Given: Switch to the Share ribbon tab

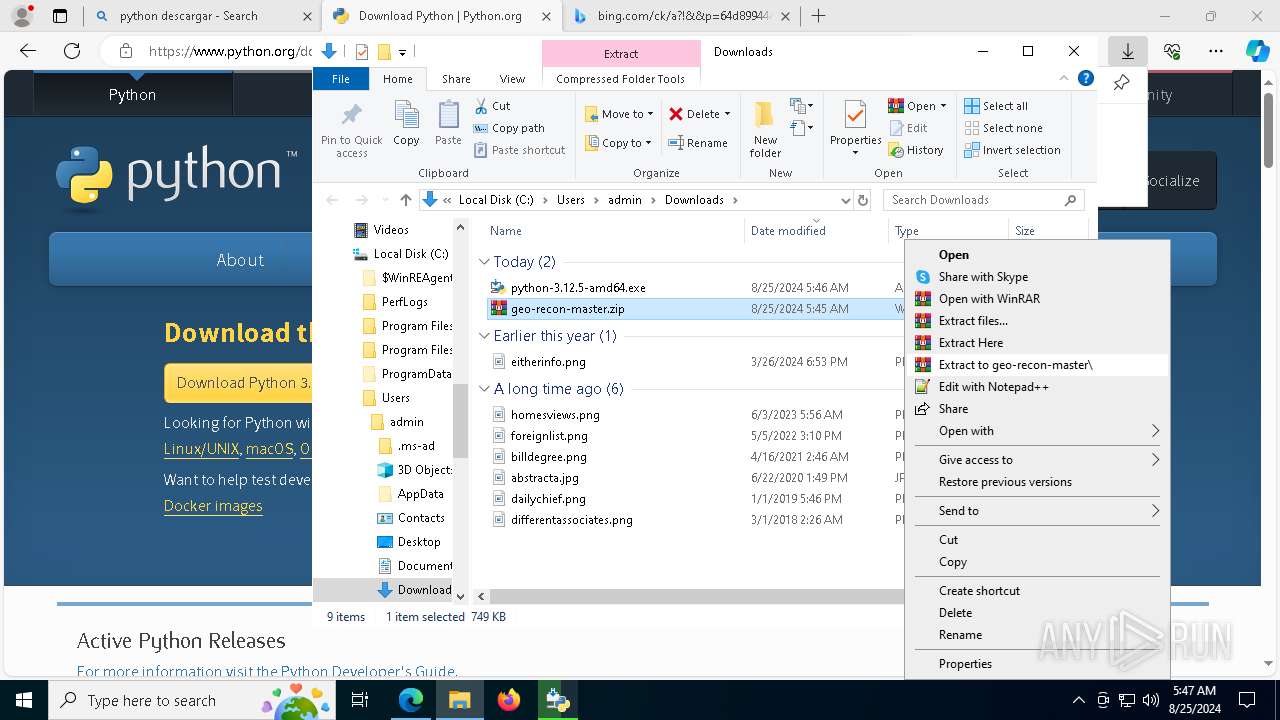Looking at the screenshot, I should point(456,79).
